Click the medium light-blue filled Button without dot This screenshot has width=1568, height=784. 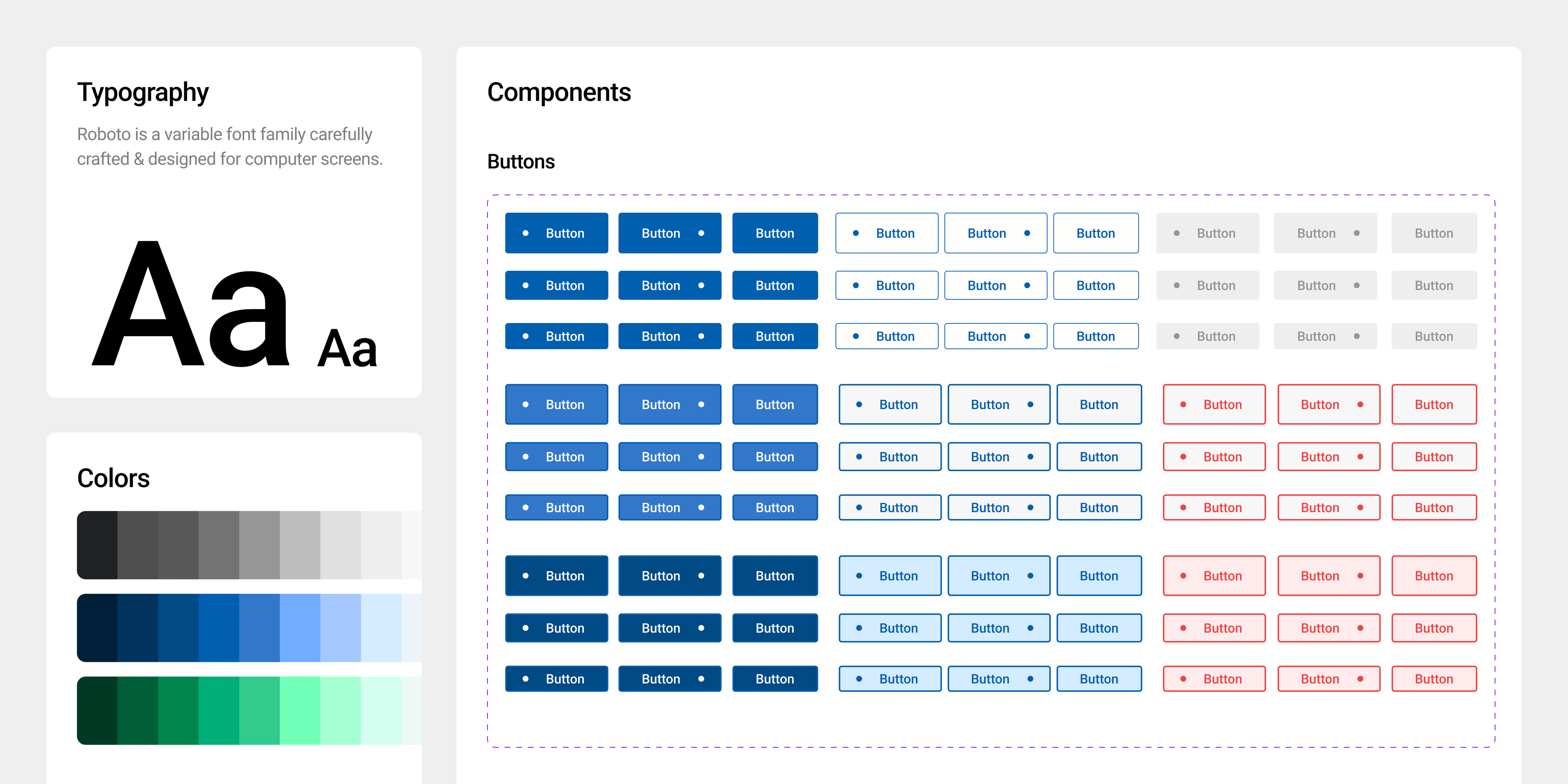[1099, 628]
